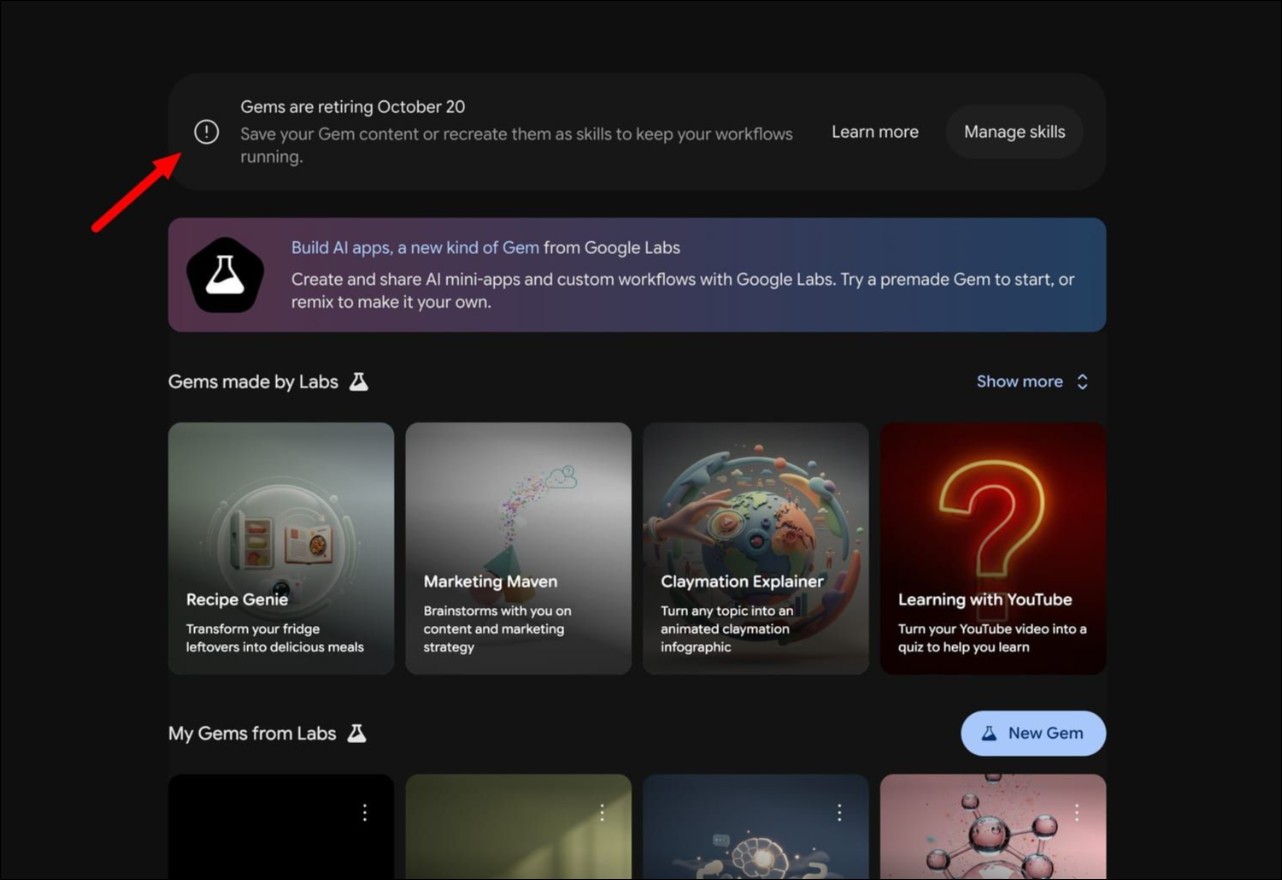Image resolution: width=1282 pixels, height=880 pixels.
Task: Click the flask icon beside "My Gems from Labs"
Action: (357, 733)
